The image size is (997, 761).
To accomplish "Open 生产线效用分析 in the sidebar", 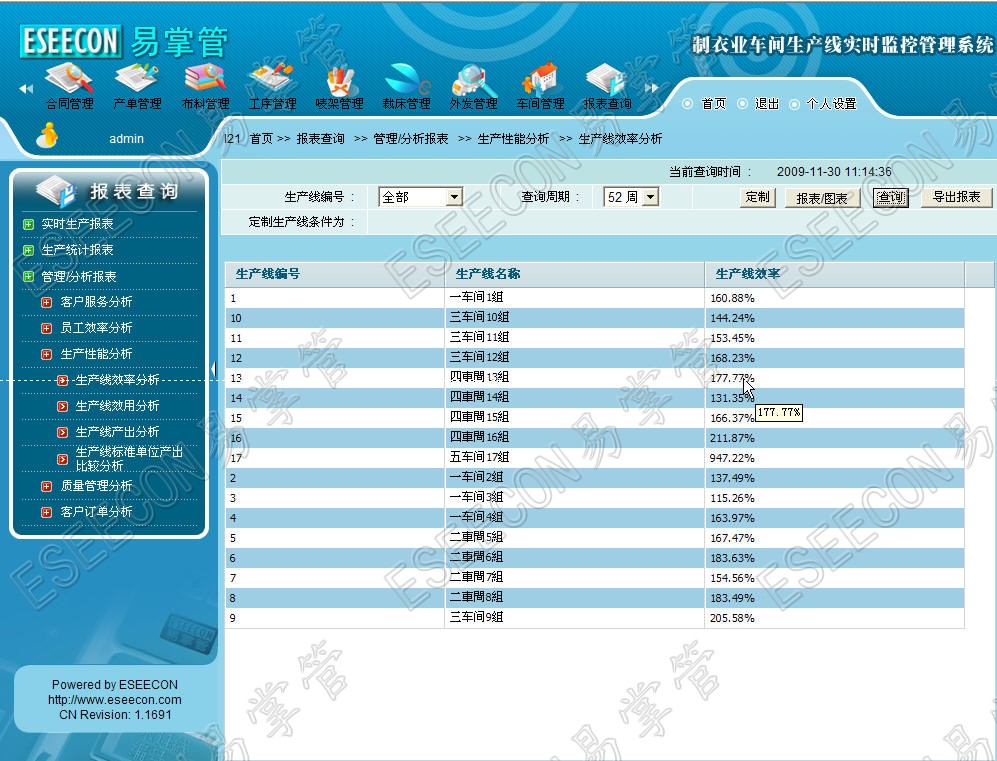I will (117, 406).
